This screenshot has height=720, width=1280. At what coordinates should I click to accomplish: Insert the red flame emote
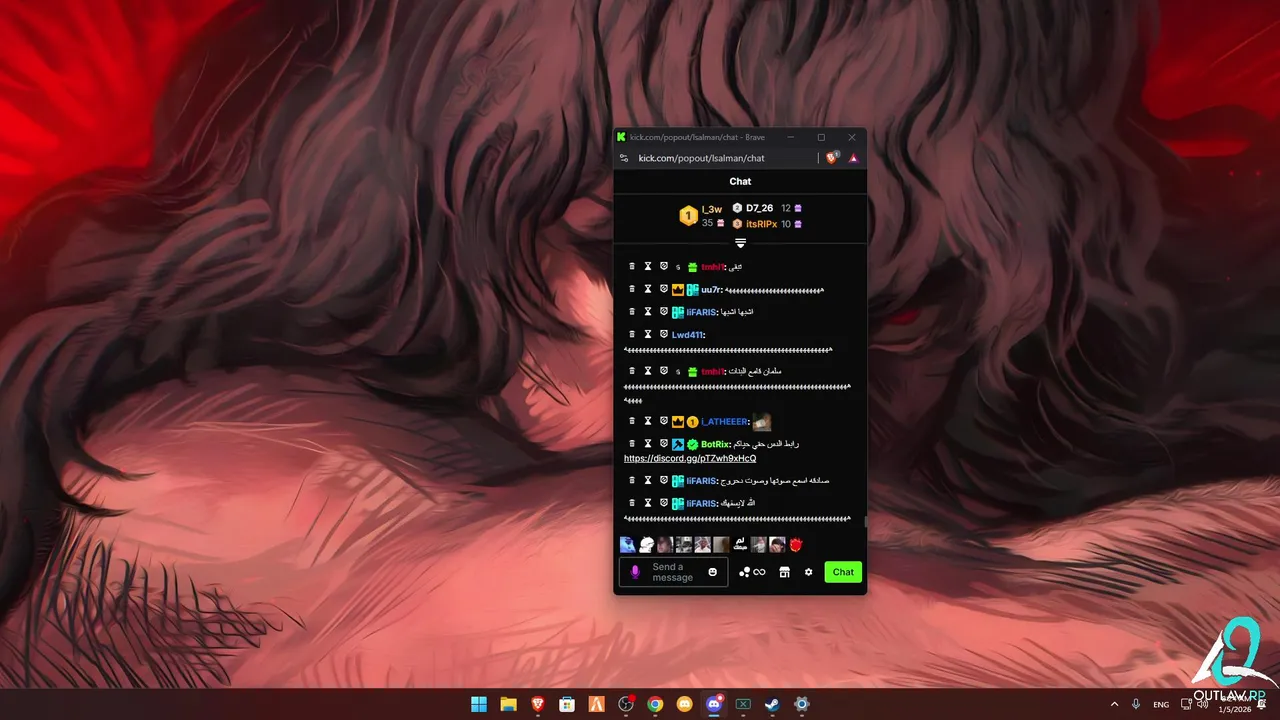[x=797, y=545]
